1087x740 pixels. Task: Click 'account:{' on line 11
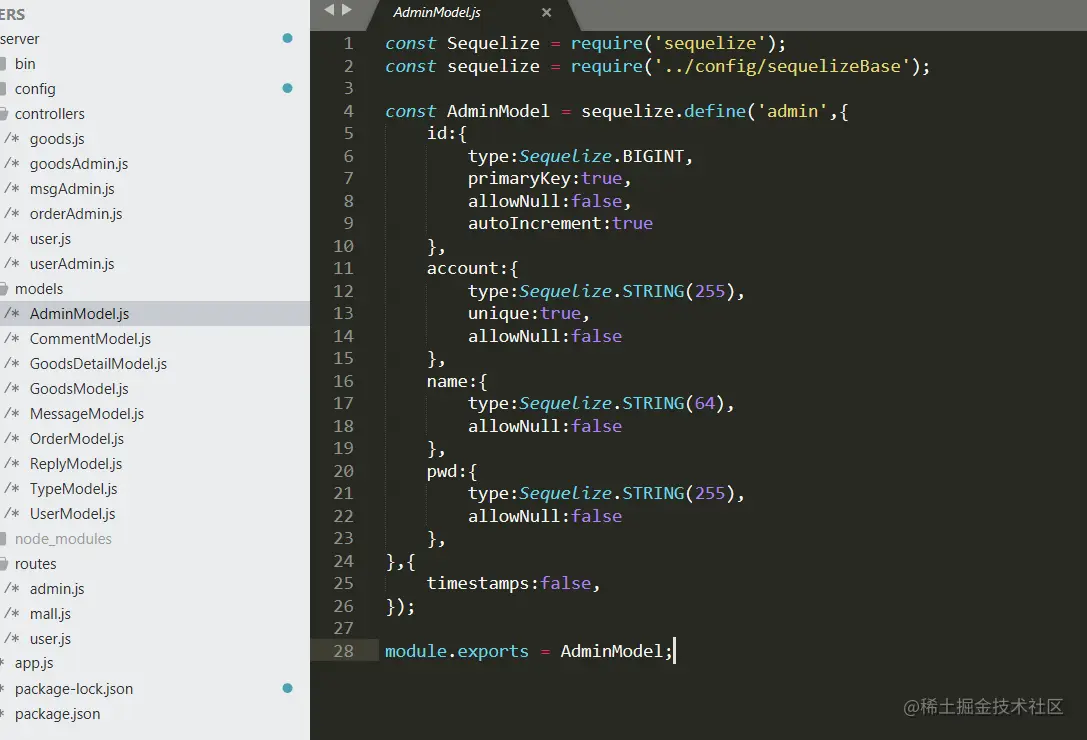pos(472,268)
